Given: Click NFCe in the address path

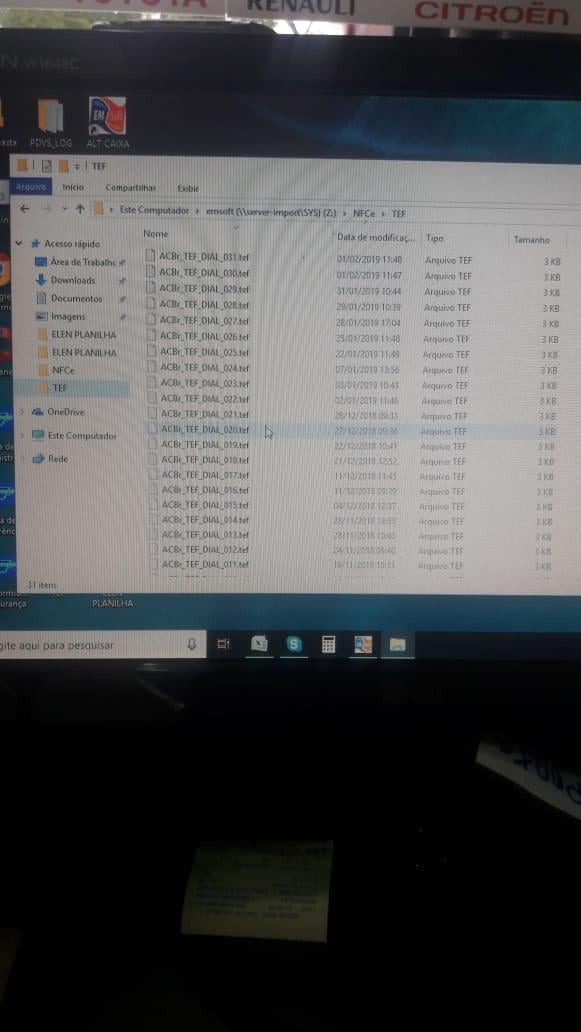Looking at the screenshot, I should 364,213.
